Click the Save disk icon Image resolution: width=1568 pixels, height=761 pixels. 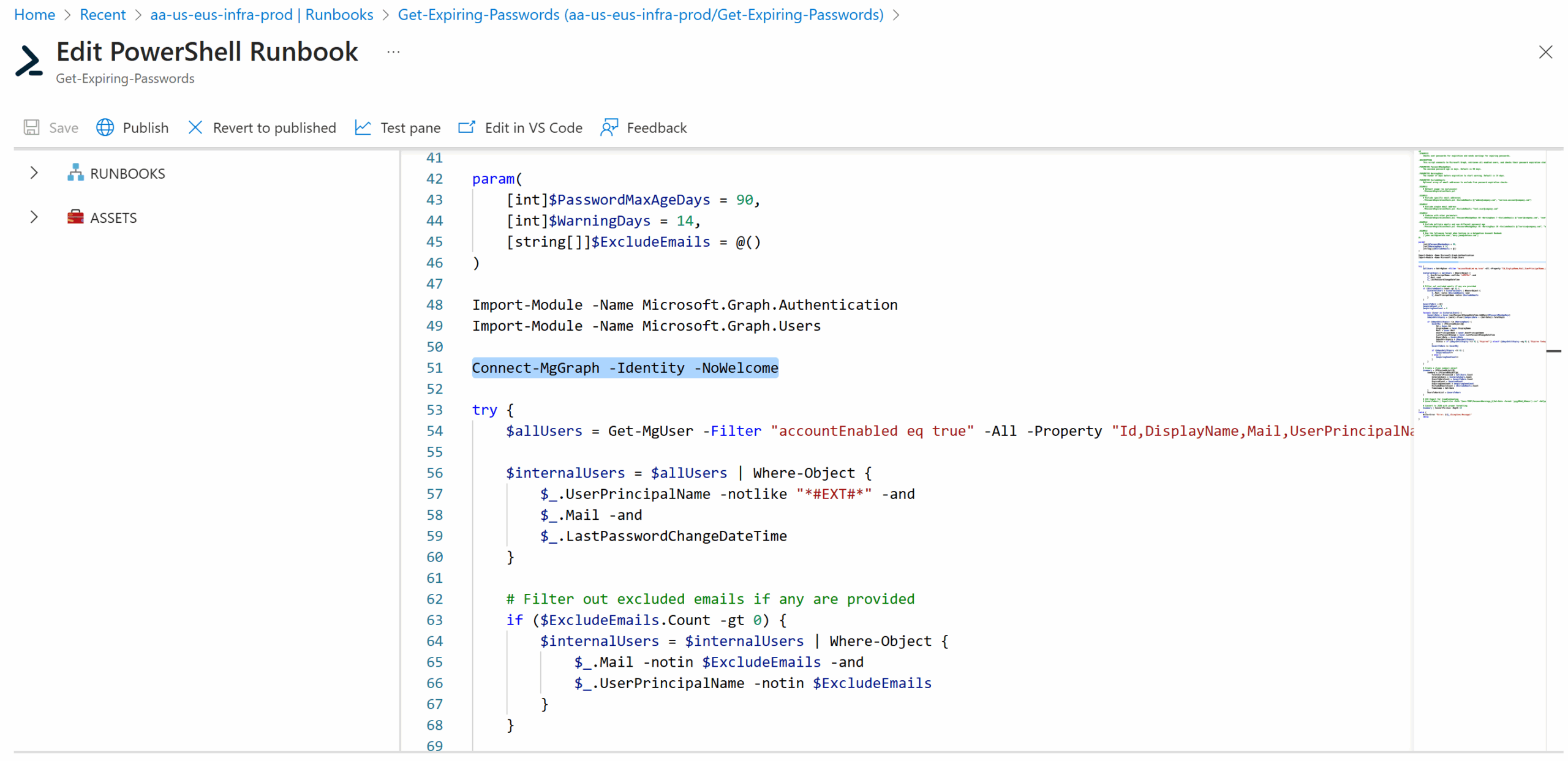[x=31, y=127]
